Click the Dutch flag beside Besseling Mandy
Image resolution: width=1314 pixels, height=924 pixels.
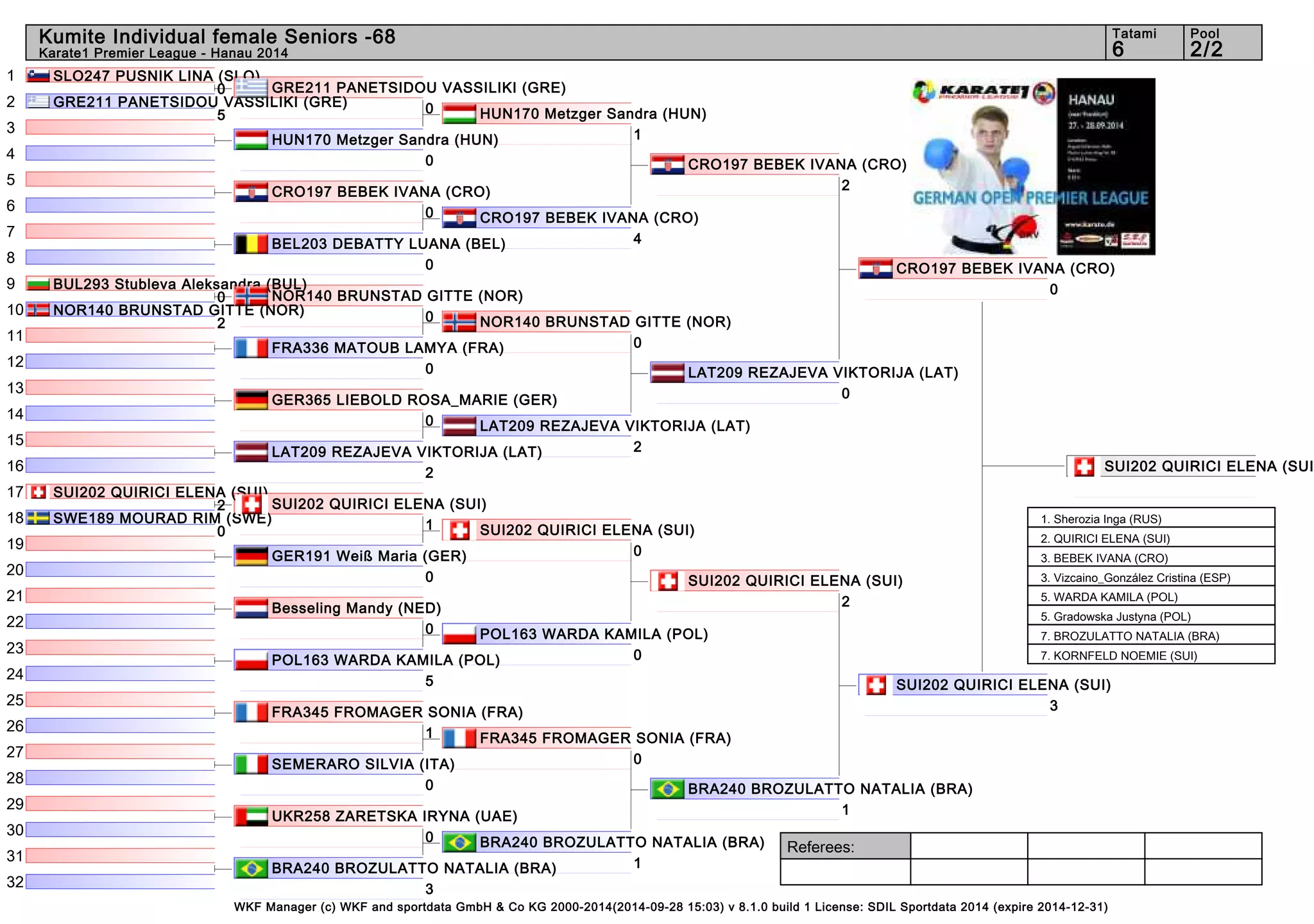pos(251,608)
